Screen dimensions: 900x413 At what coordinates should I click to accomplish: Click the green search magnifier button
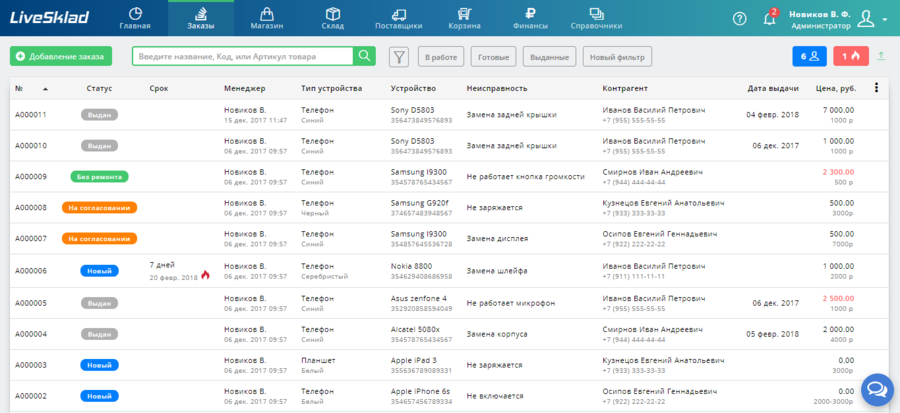coord(364,56)
